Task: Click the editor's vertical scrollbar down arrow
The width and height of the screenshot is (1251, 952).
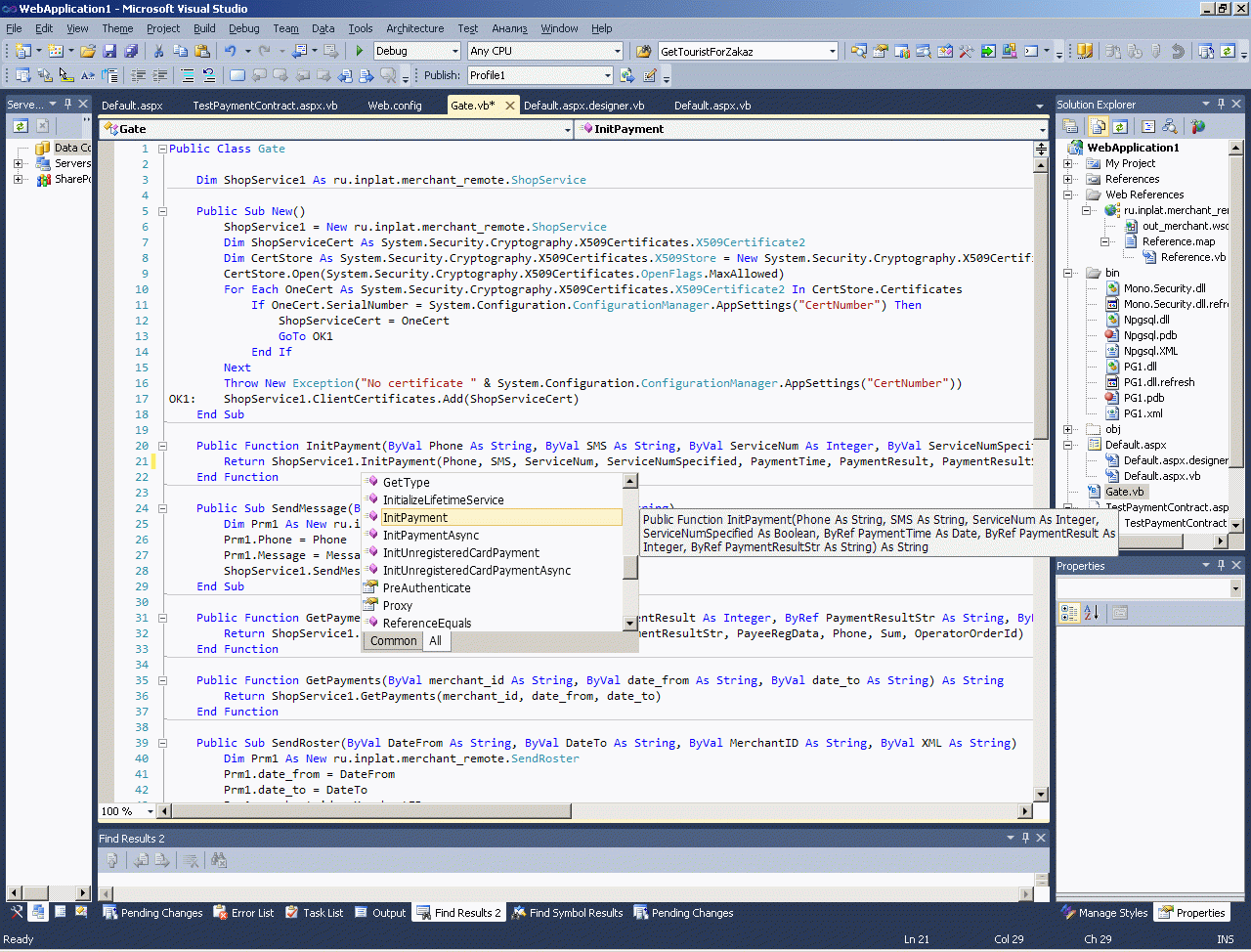Action: (1041, 795)
